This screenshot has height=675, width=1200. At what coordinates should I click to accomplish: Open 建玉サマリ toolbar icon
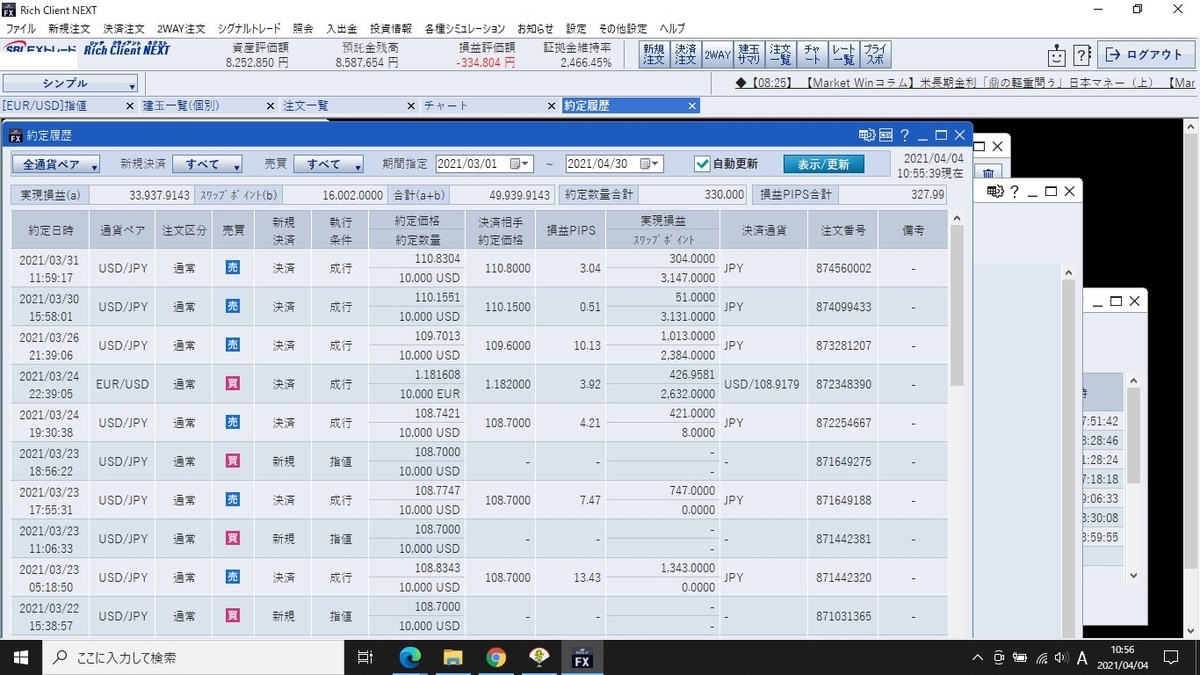(x=748, y=54)
